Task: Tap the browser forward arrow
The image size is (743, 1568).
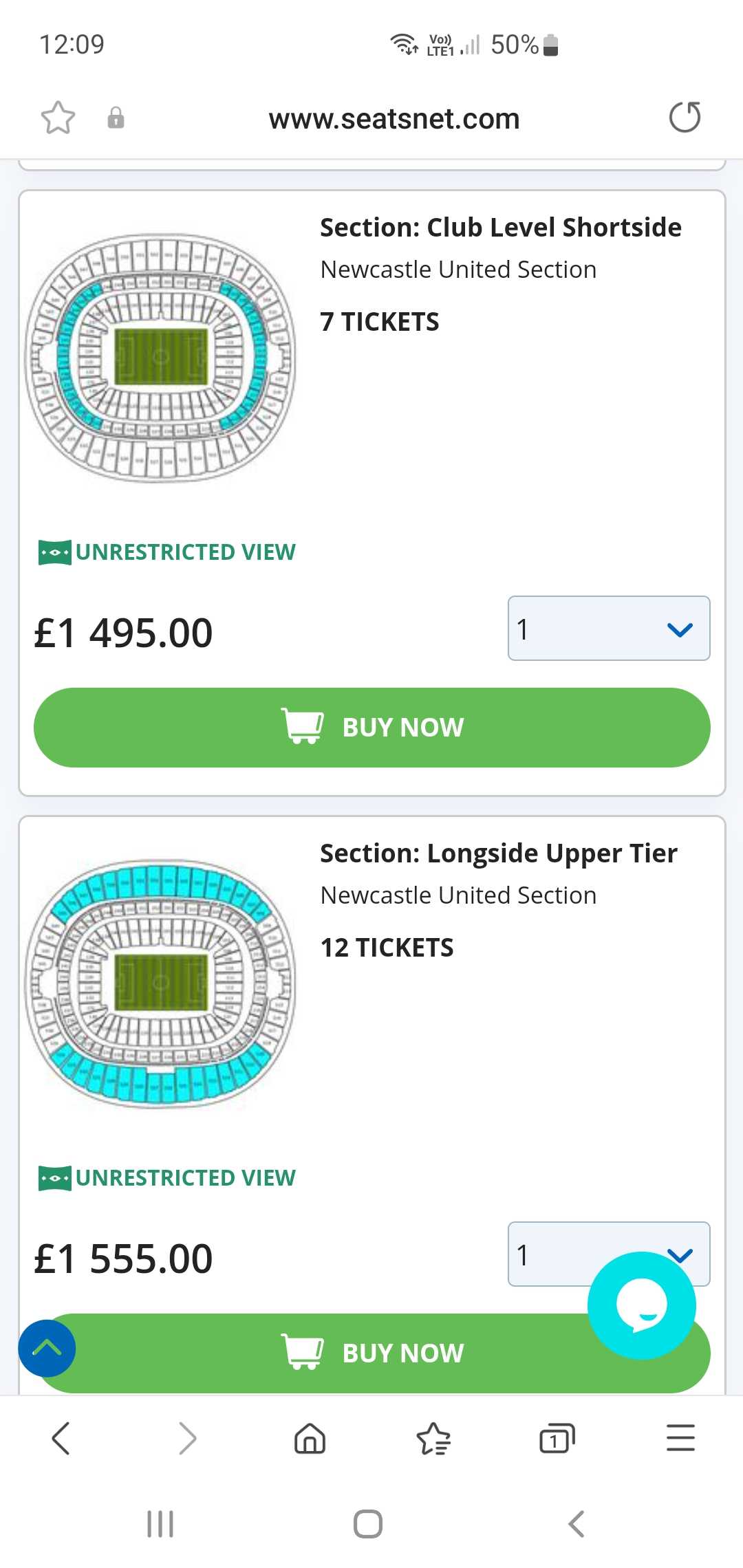Action: [186, 1438]
